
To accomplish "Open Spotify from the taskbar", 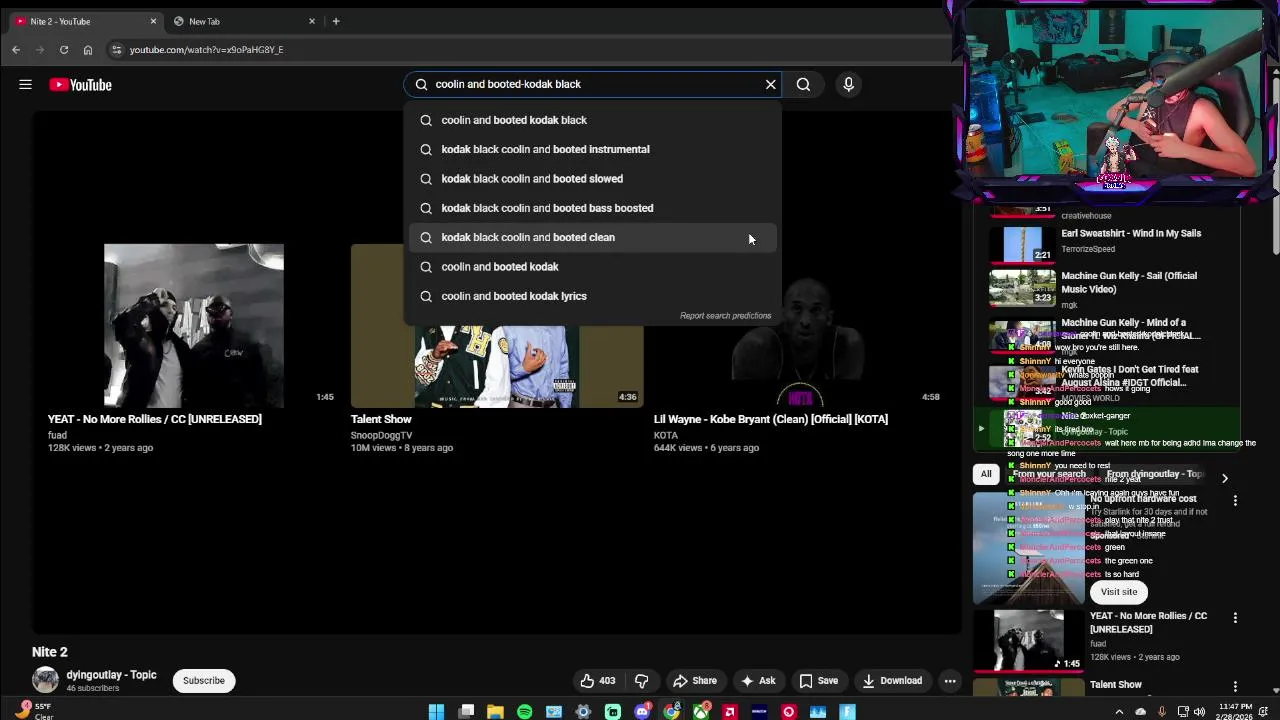I will coord(525,712).
